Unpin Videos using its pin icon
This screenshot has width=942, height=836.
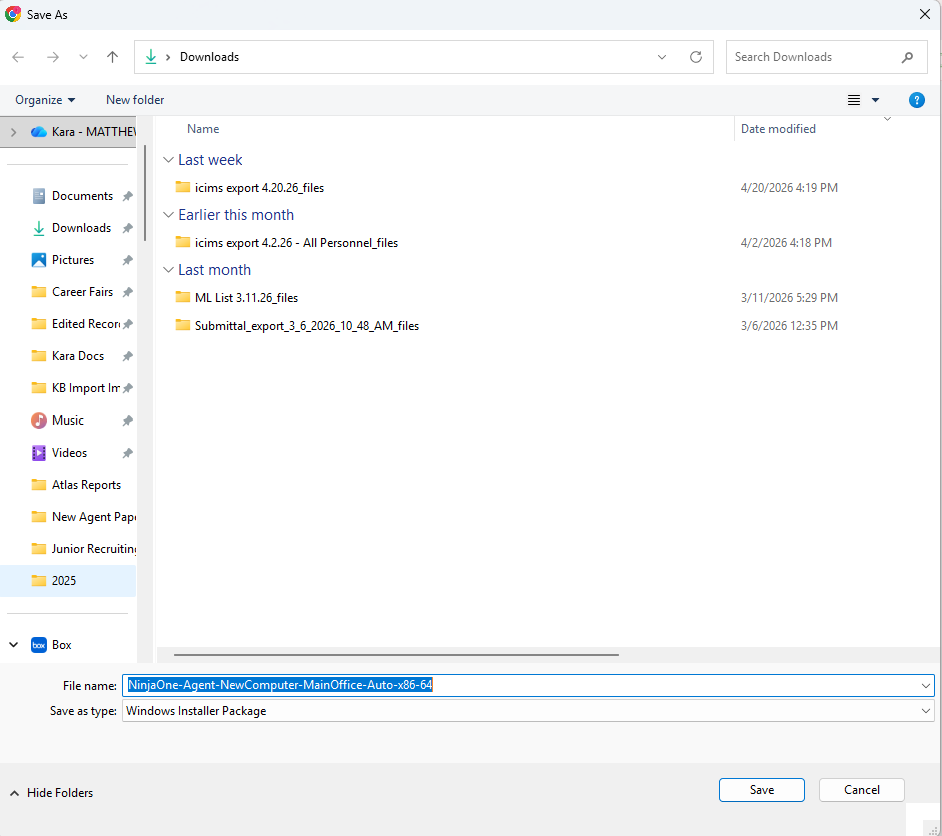click(x=127, y=453)
